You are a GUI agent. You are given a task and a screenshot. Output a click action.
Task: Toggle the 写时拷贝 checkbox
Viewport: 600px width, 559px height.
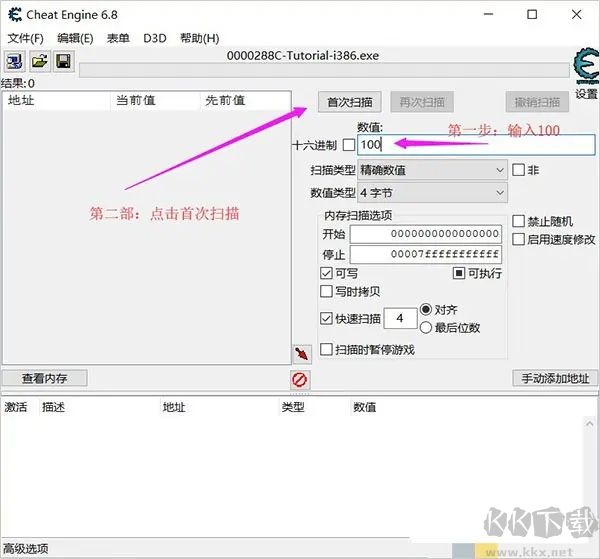click(327, 292)
